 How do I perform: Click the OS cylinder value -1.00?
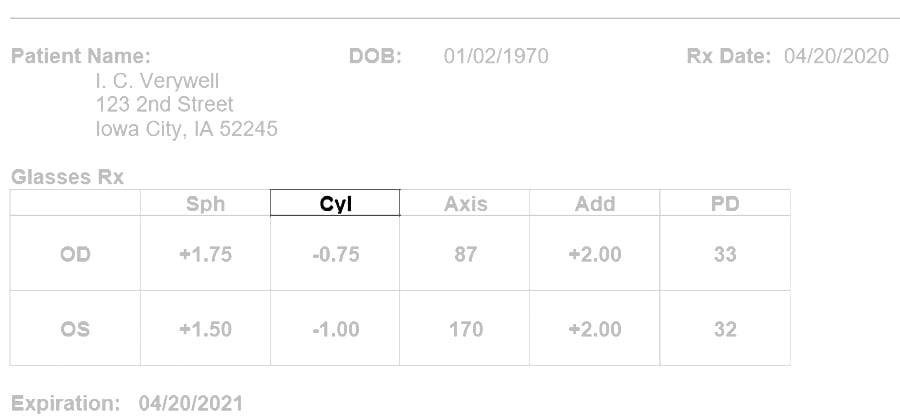[x=336, y=329]
